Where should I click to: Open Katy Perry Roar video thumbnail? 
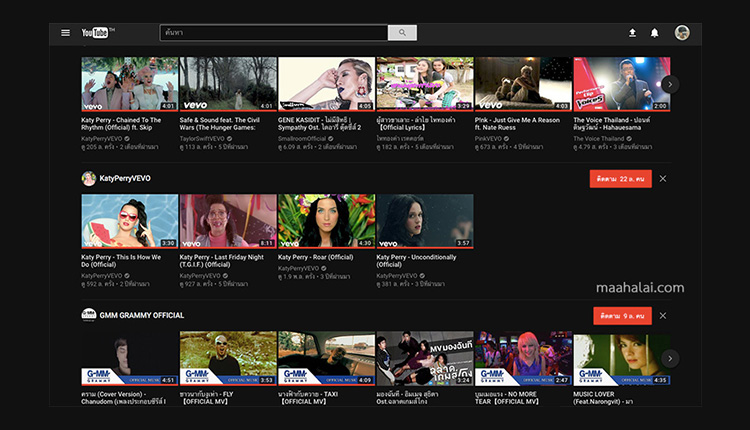326,221
